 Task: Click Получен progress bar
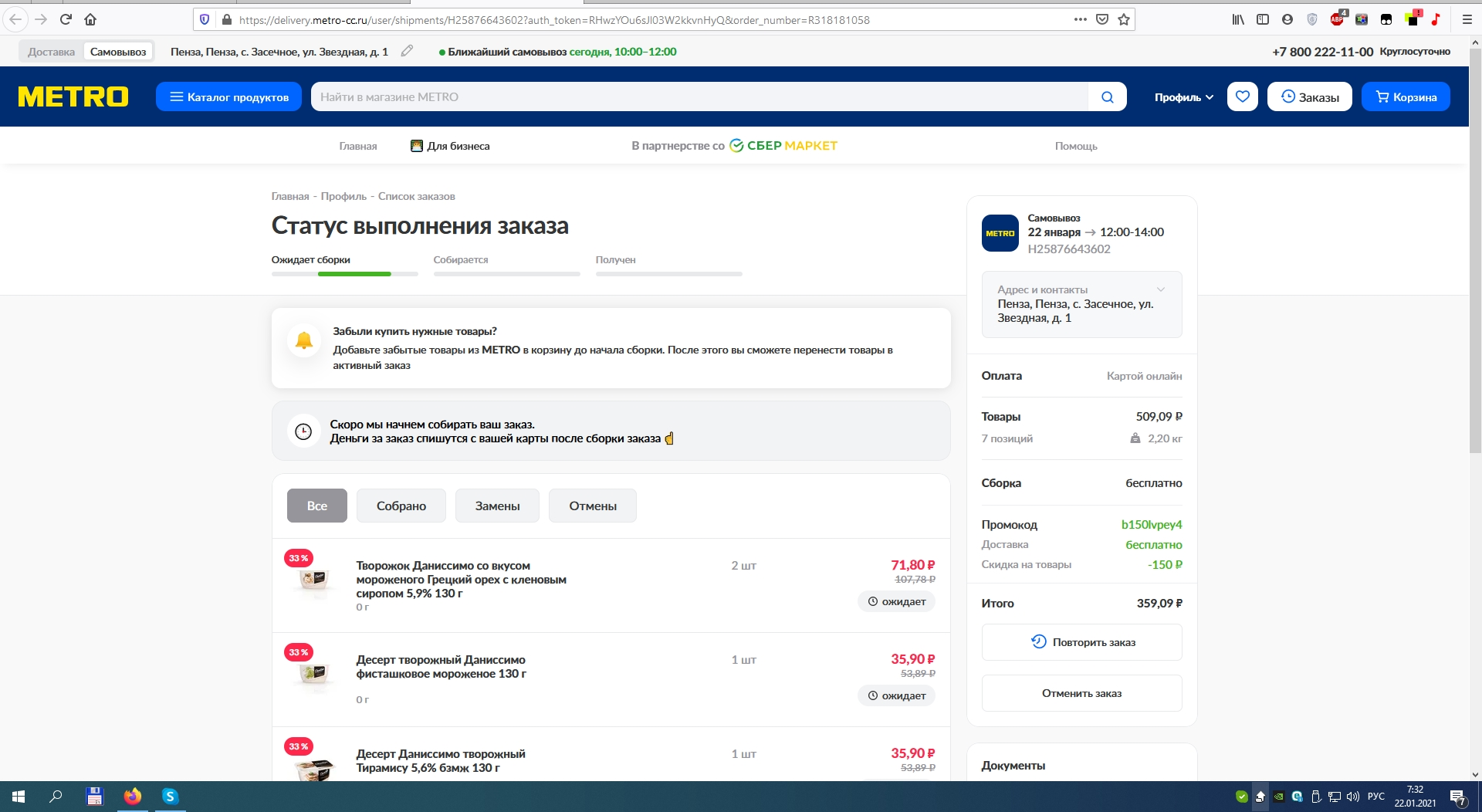[668, 274]
